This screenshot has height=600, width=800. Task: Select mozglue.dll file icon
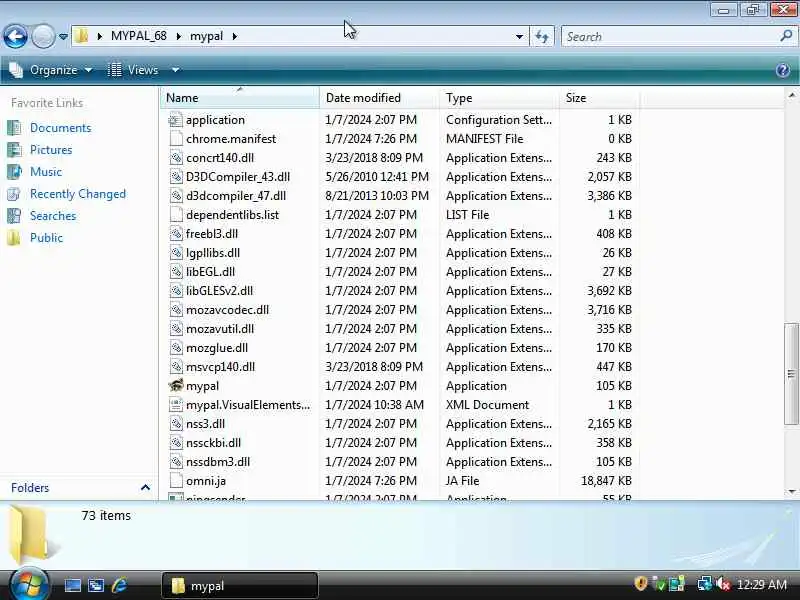[175, 348]
